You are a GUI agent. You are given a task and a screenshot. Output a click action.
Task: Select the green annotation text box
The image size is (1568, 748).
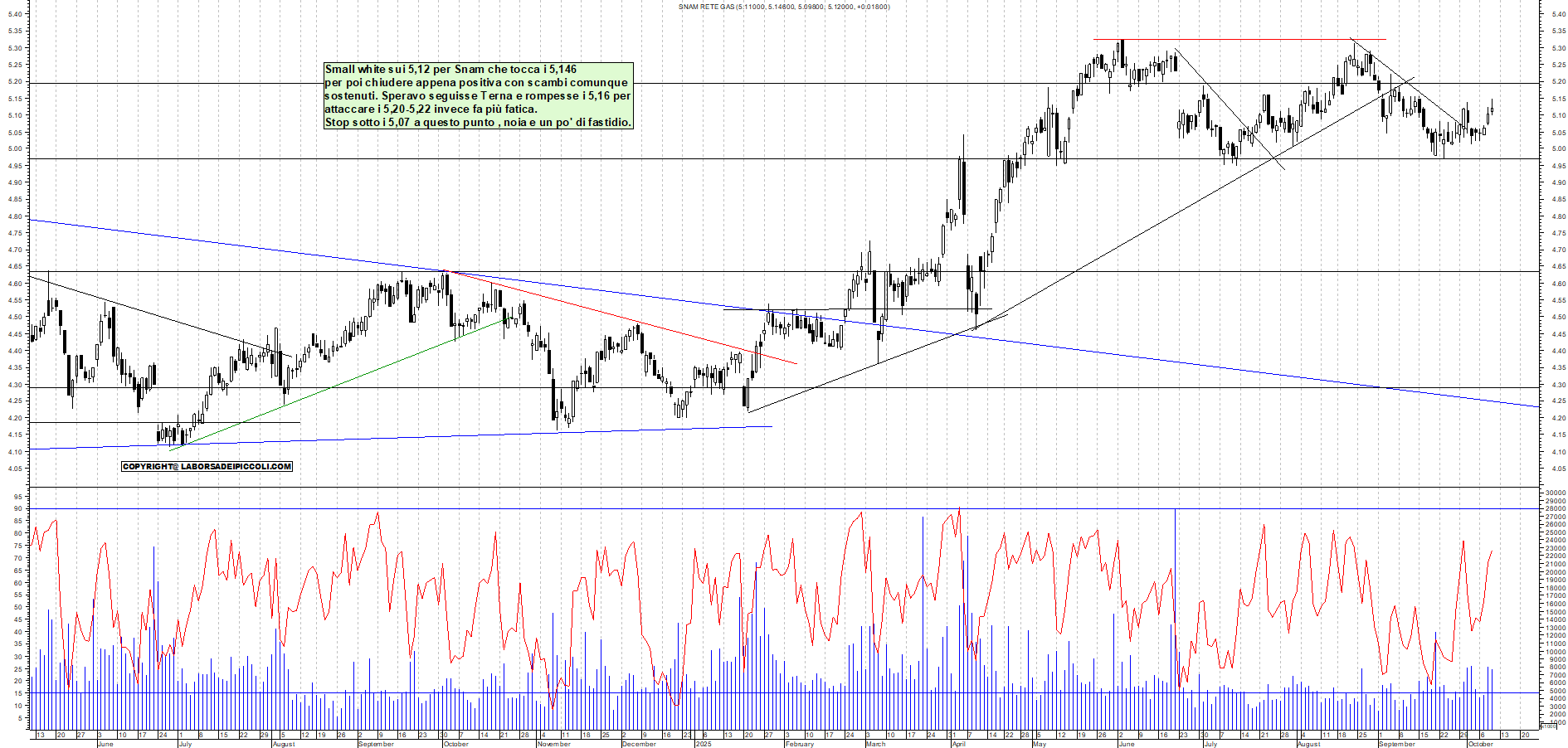pyautogui.click(x=478, y=95)
